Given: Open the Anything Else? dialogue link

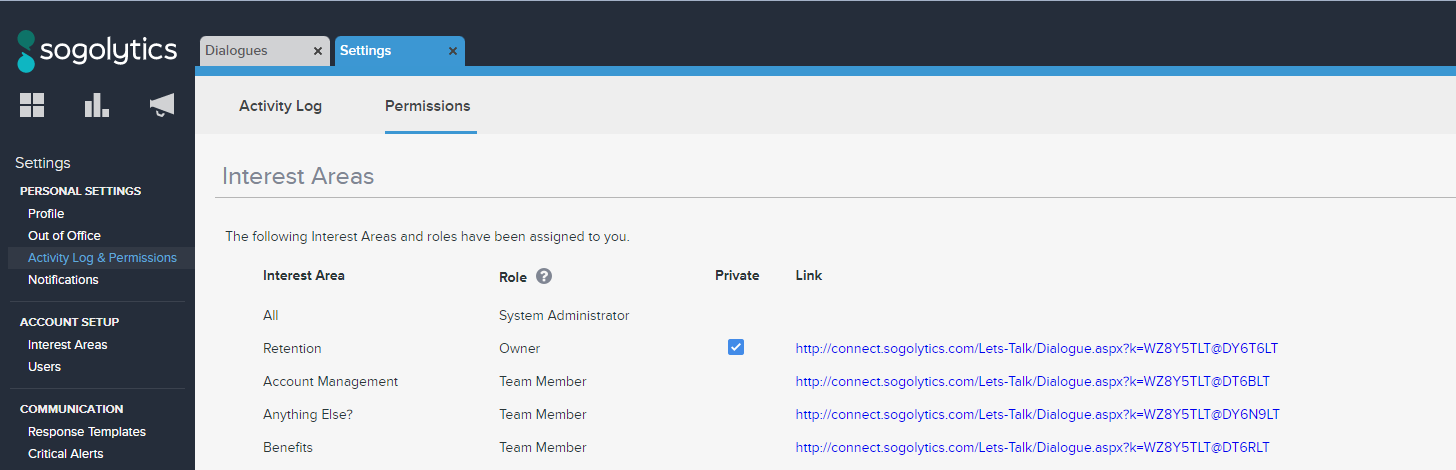Looking at the screenshot, I should click(x=1037, y=415).
